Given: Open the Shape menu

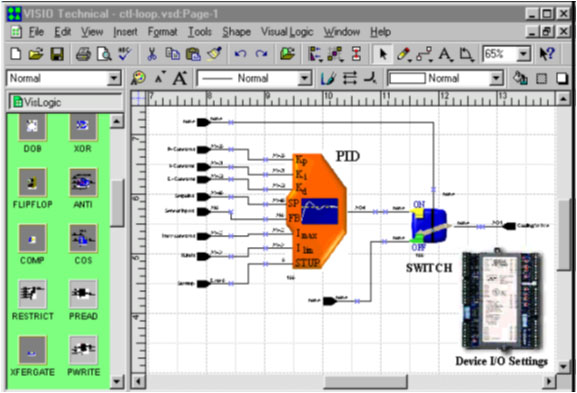Looking at the screenshot, I should click(x=236, y=32).
